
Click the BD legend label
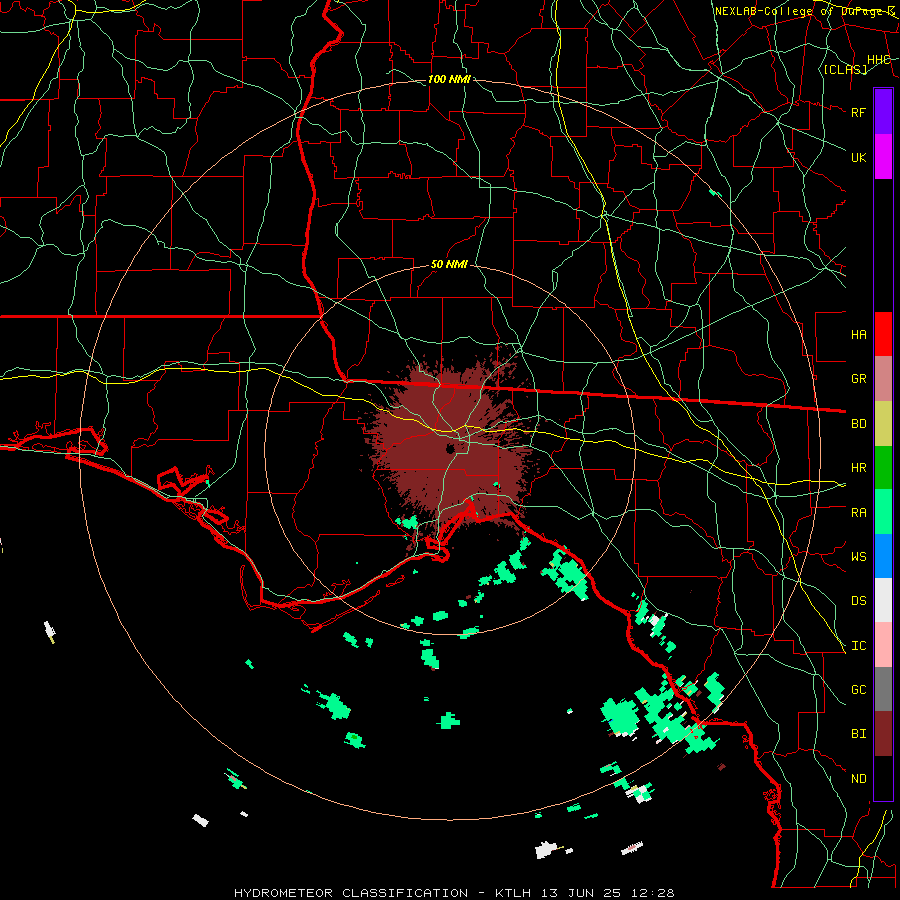click(x=858, y=424)
